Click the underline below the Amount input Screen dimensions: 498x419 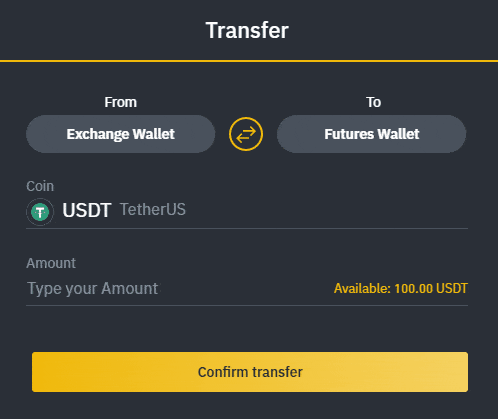(x=247, y=305)
